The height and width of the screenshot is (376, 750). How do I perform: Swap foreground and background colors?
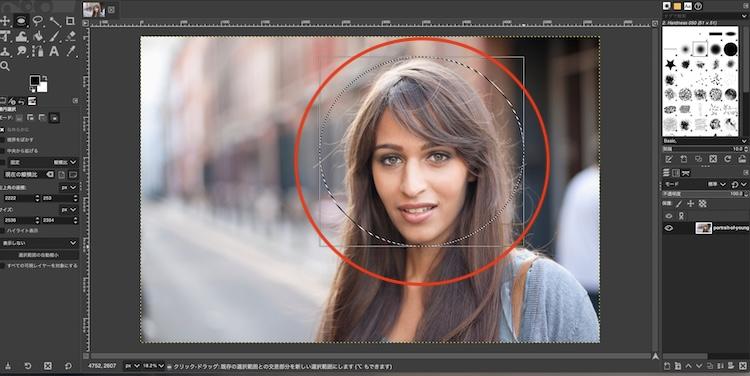pyautogui.click(x=44, y=78)
